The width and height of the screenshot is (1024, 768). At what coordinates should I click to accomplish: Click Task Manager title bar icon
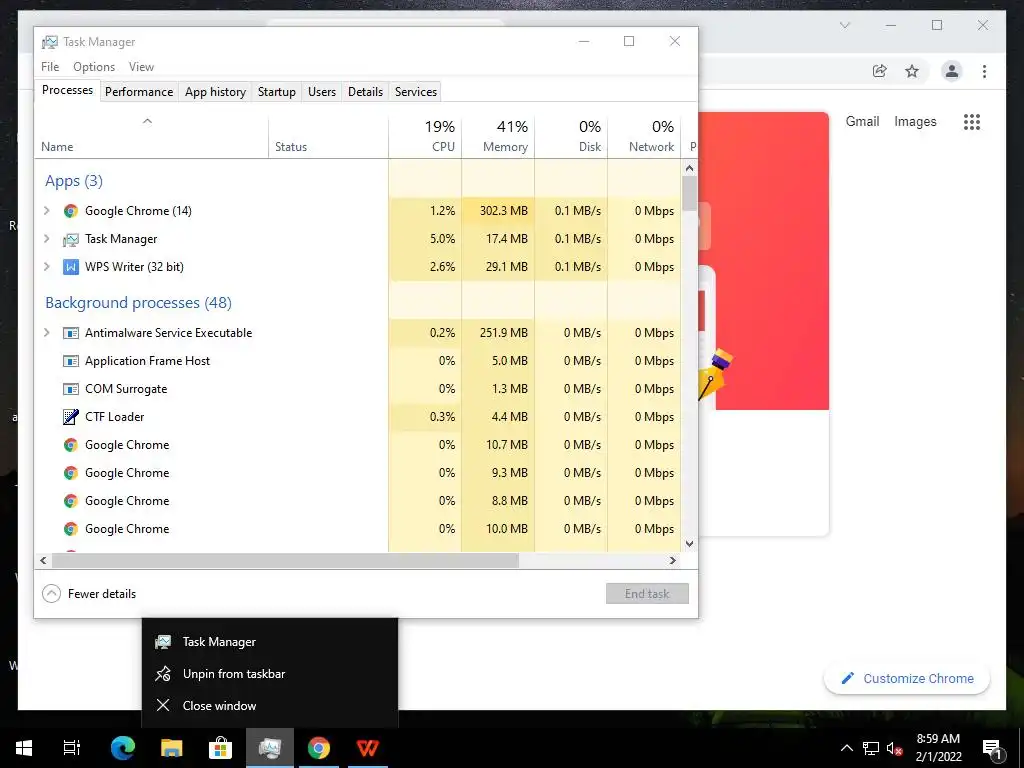(50, 42)
